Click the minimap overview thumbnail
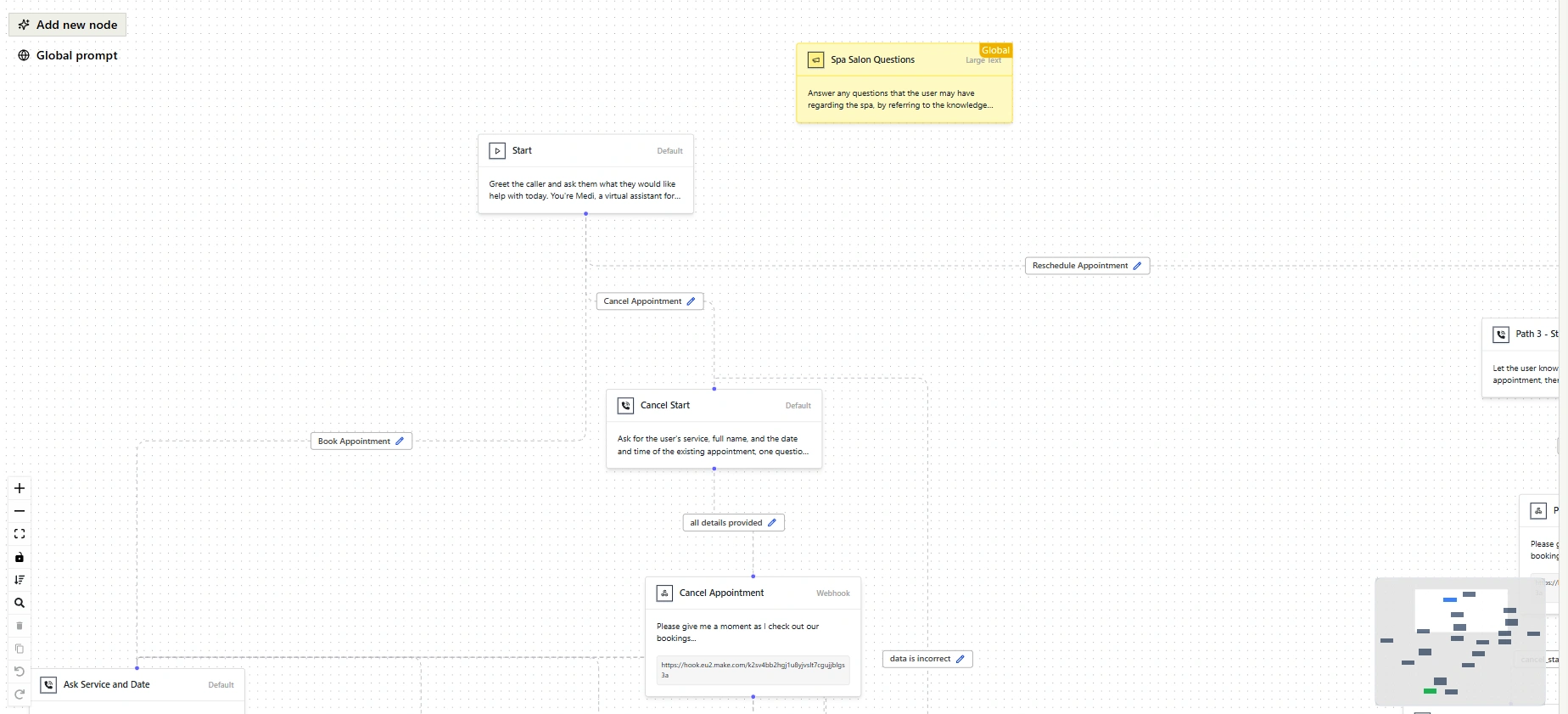This screenshot has height=714, width=1568. (x=1459, y=641)
